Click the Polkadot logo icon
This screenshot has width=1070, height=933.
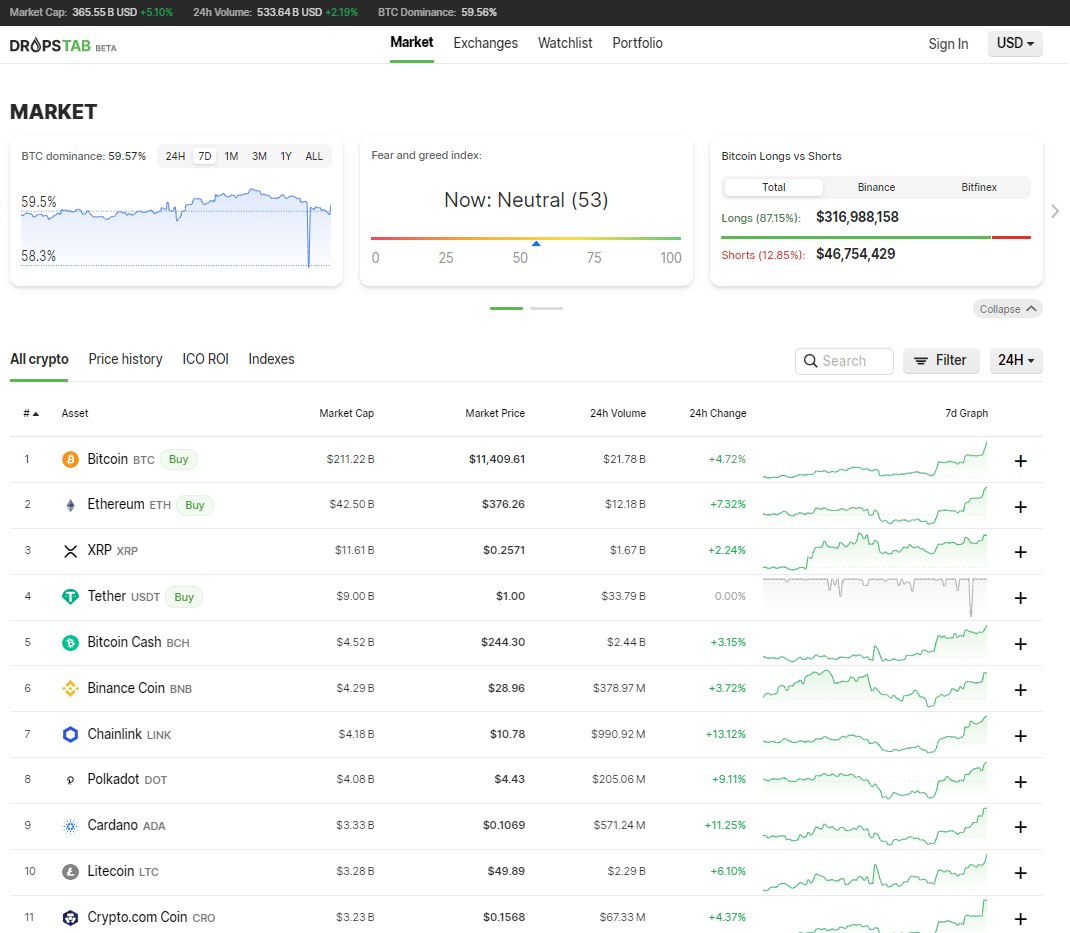[70, 780]
